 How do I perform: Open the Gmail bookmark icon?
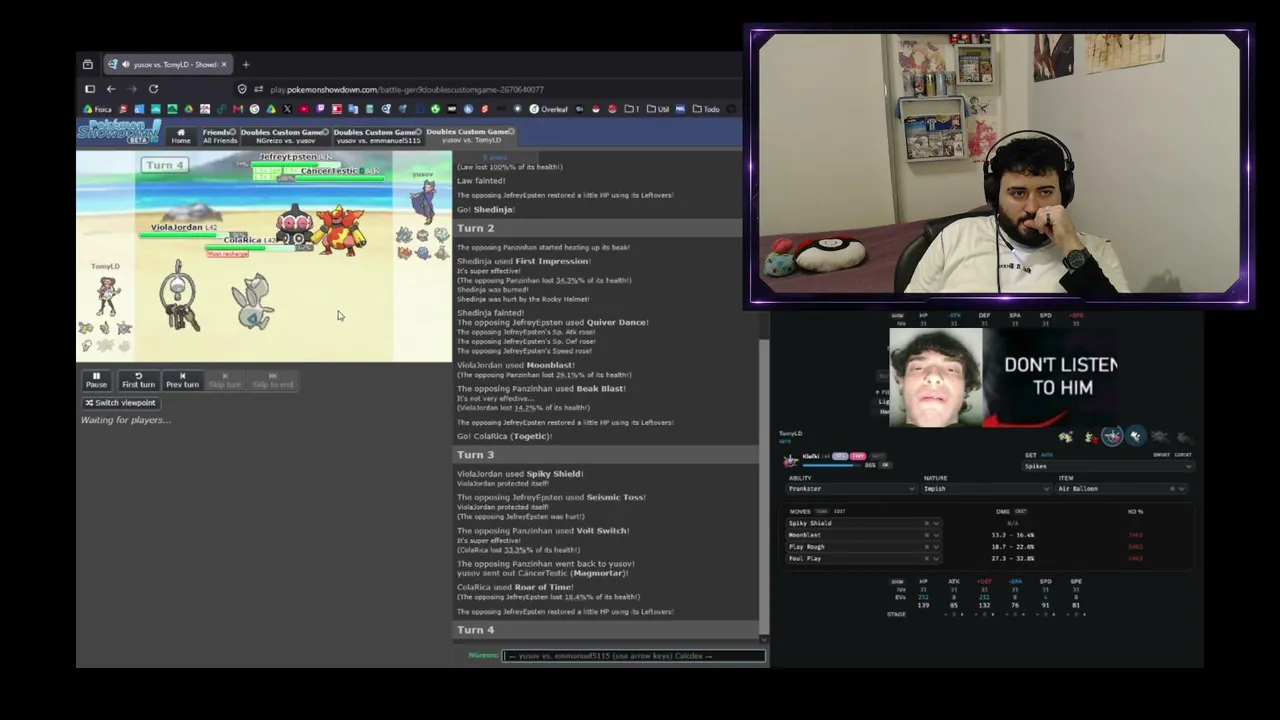coord(238,109)
